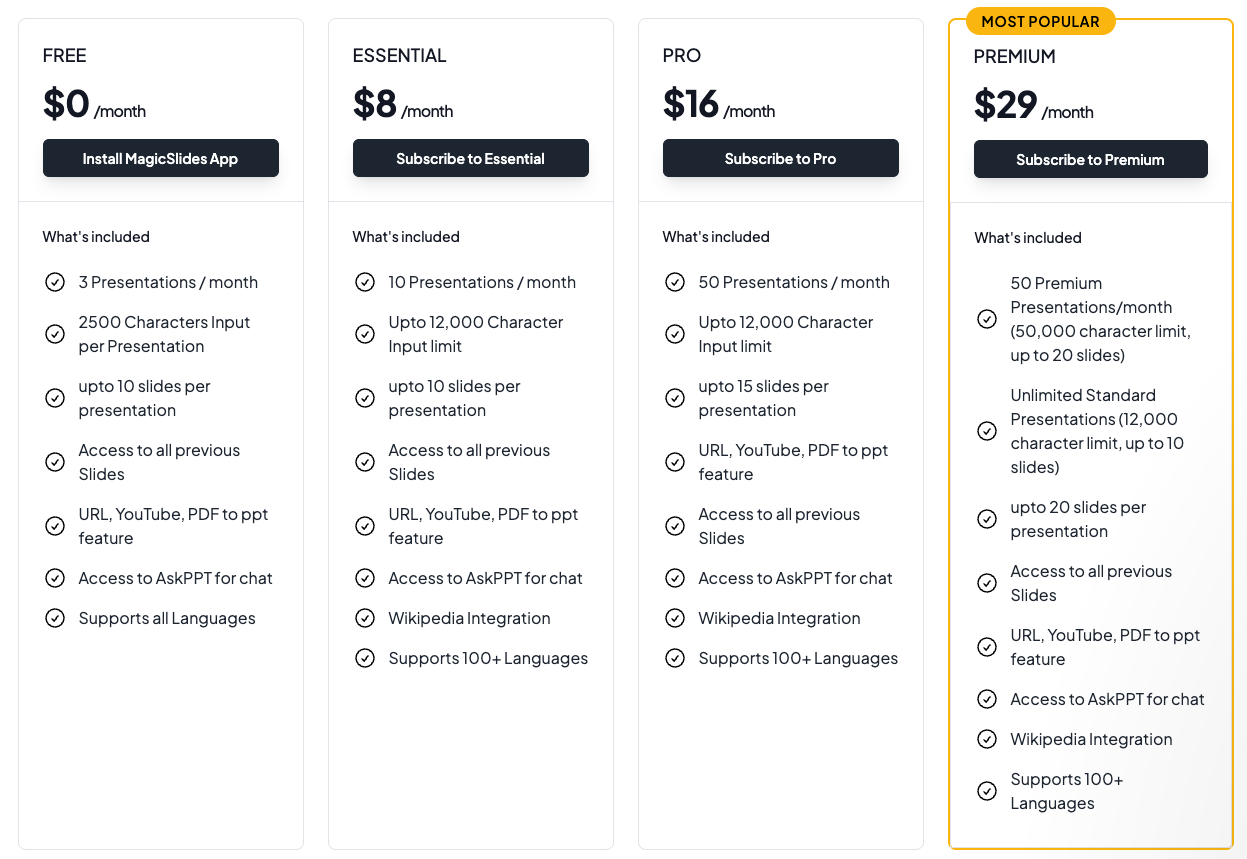Click Essential plan Wikipedia Integration checkmark
Image resolution: width=1247 pixels, height=859 pixels.
point(365,618)
